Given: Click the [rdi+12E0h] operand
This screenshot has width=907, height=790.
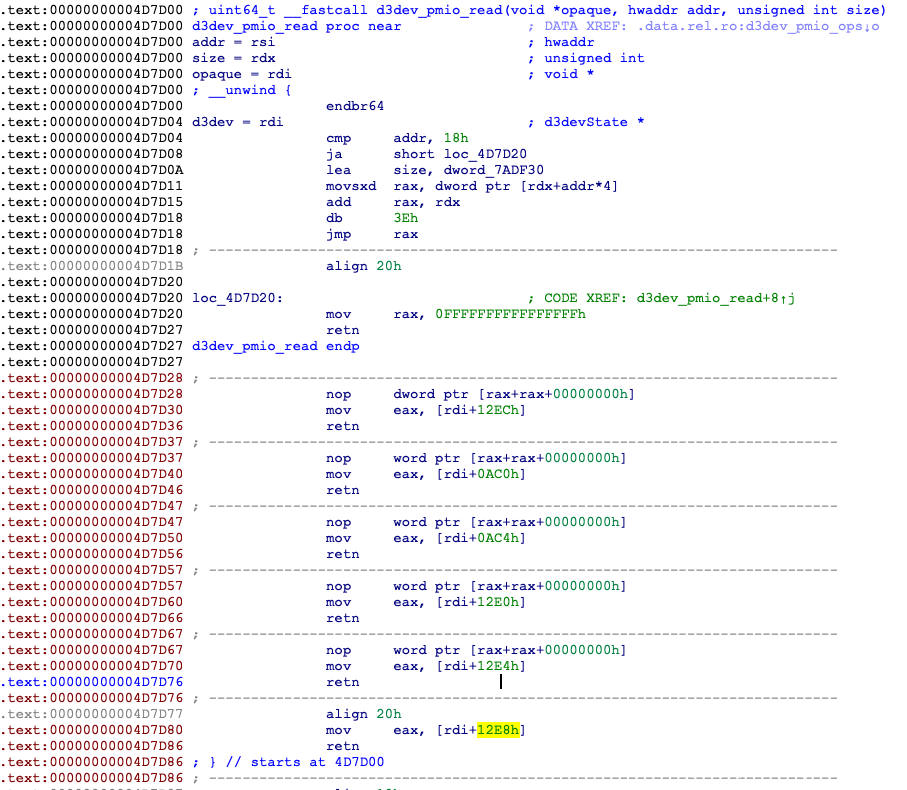Looking at the screenshot, I should pos(480,602).
